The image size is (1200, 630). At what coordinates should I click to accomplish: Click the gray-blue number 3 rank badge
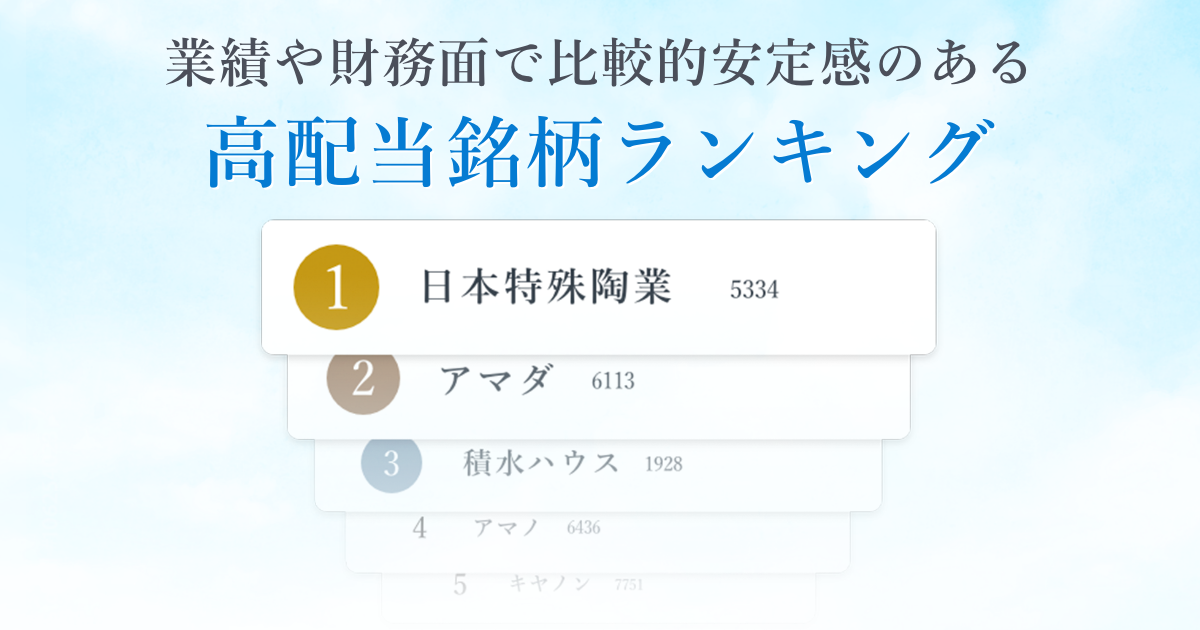[391, 463]
